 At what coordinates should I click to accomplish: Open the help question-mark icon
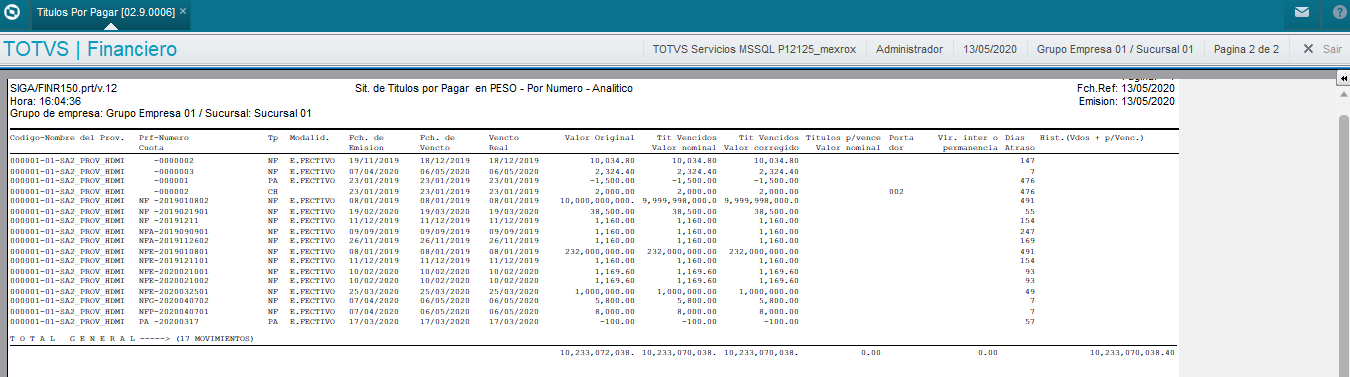point(1339,13)
